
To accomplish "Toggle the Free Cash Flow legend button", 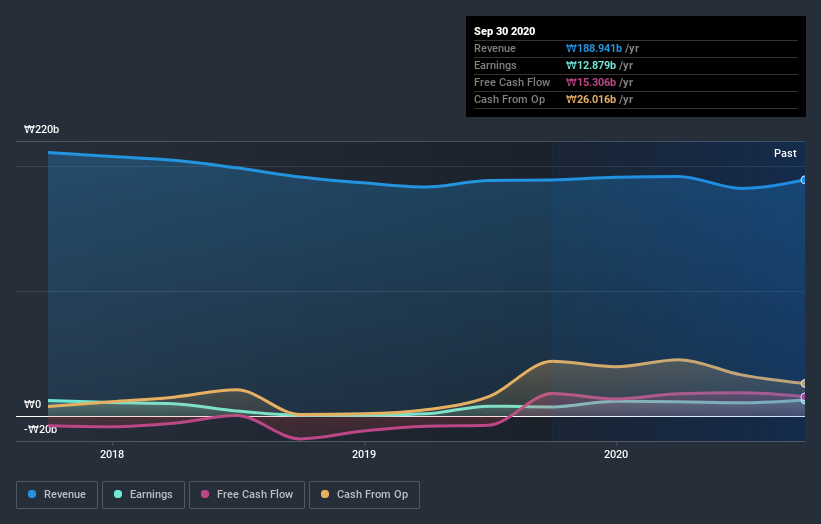I will pos(247,495).
